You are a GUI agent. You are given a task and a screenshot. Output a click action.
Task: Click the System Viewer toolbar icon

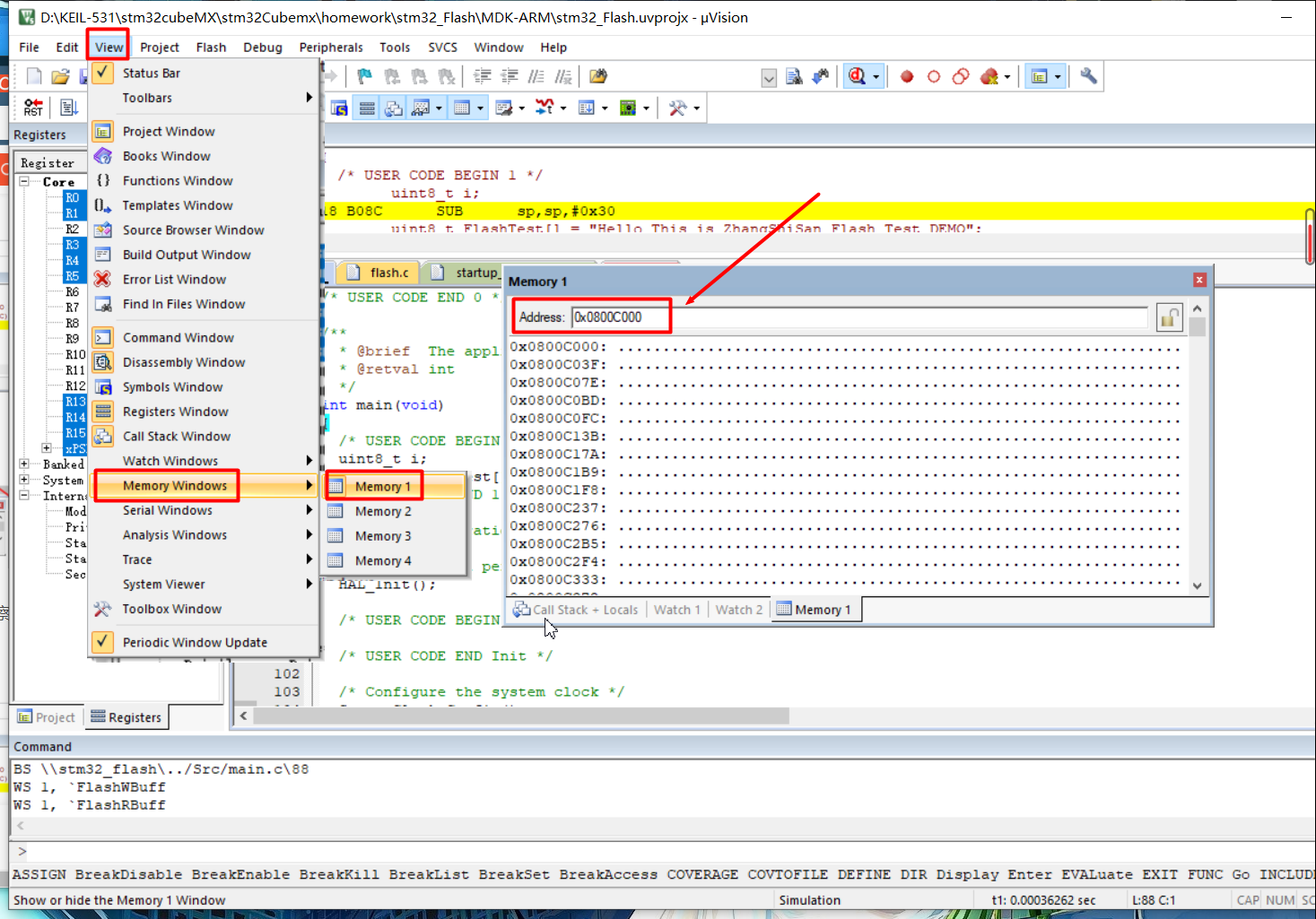point(628,108)
